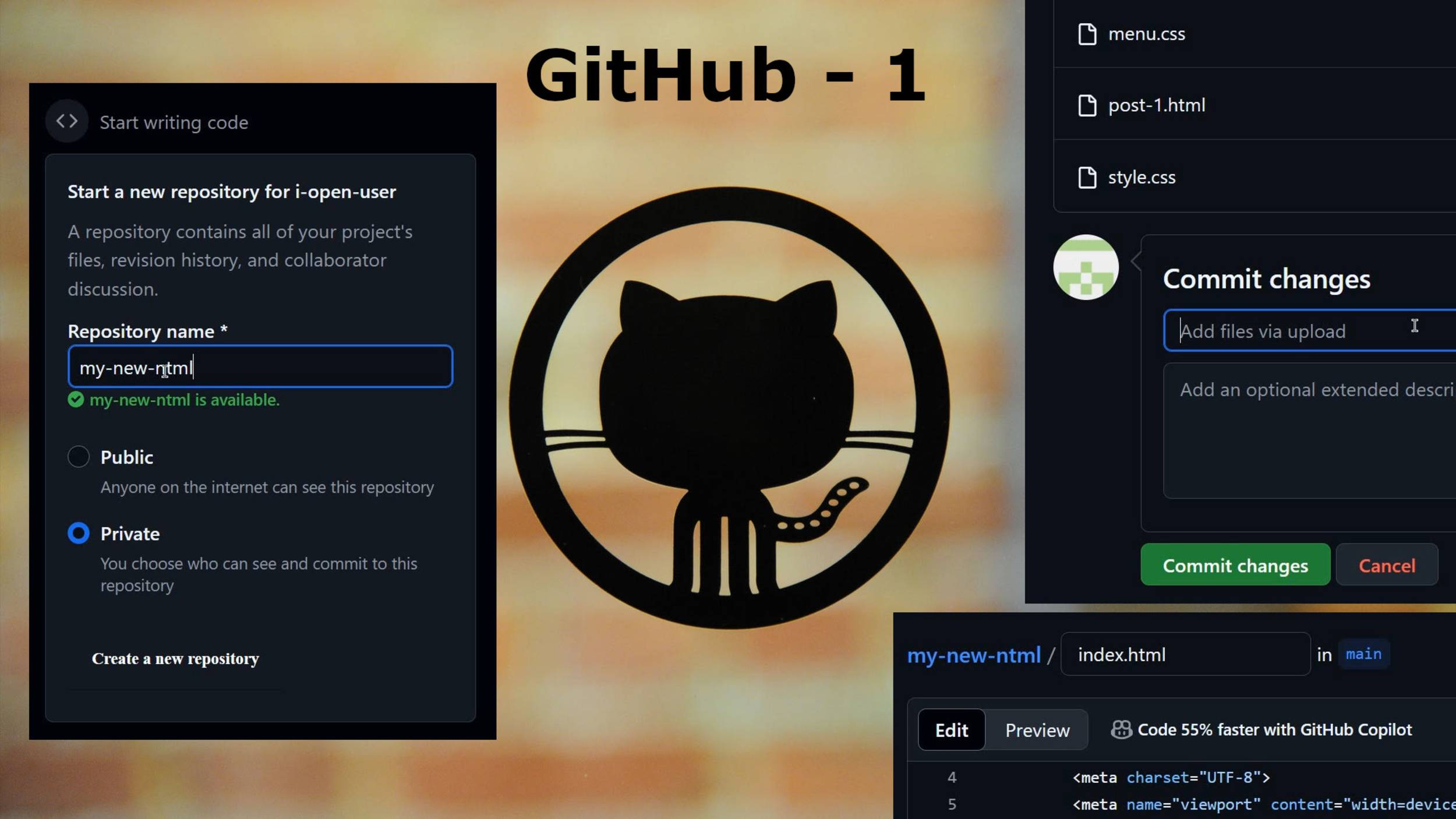Click the index.html filename field
The image size is (1456, 819).
[1185, 654]
